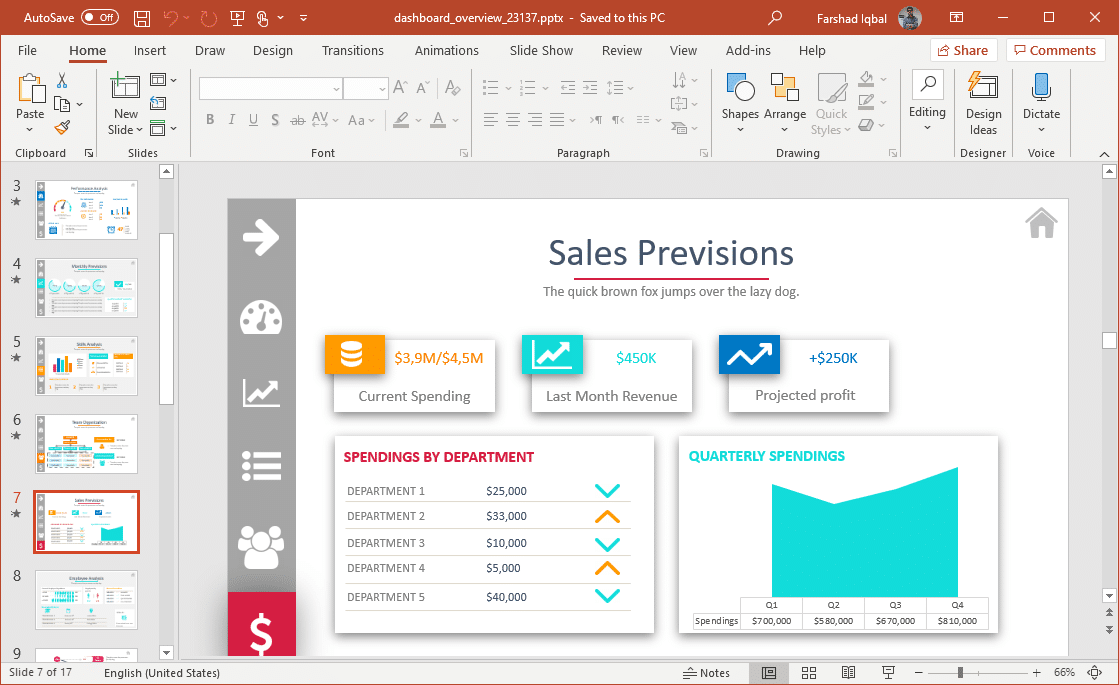1119x685 pixels.
Task: Click the Save icon in title bar
Action: click(142, 18)
